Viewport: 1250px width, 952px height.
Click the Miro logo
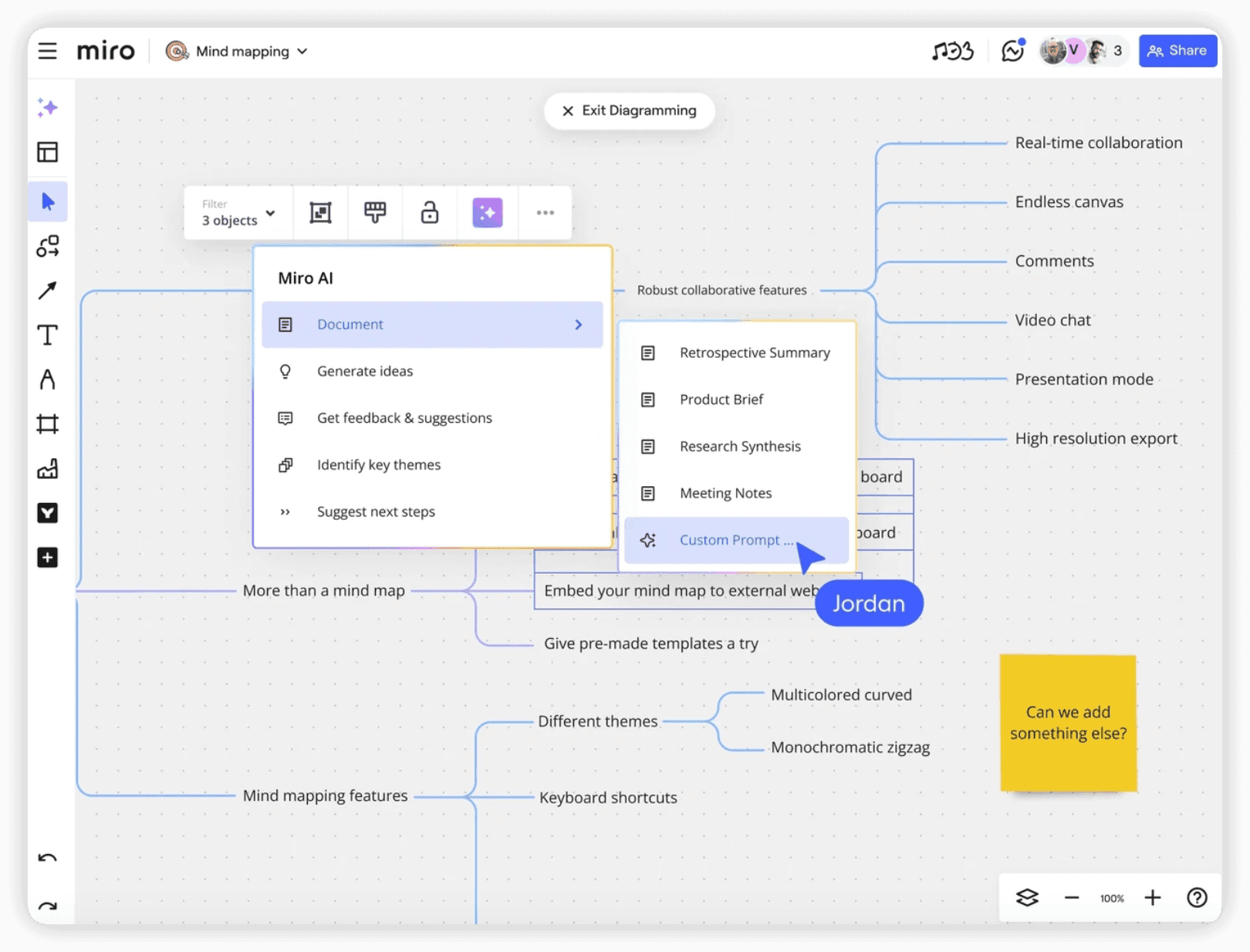106,51
